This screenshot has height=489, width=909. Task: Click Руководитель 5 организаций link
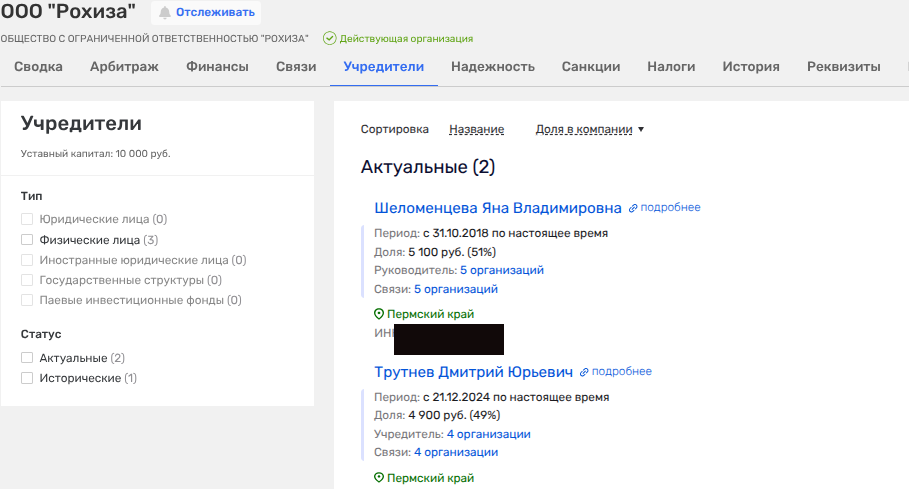pyautogui.click(x=501, y=270)
